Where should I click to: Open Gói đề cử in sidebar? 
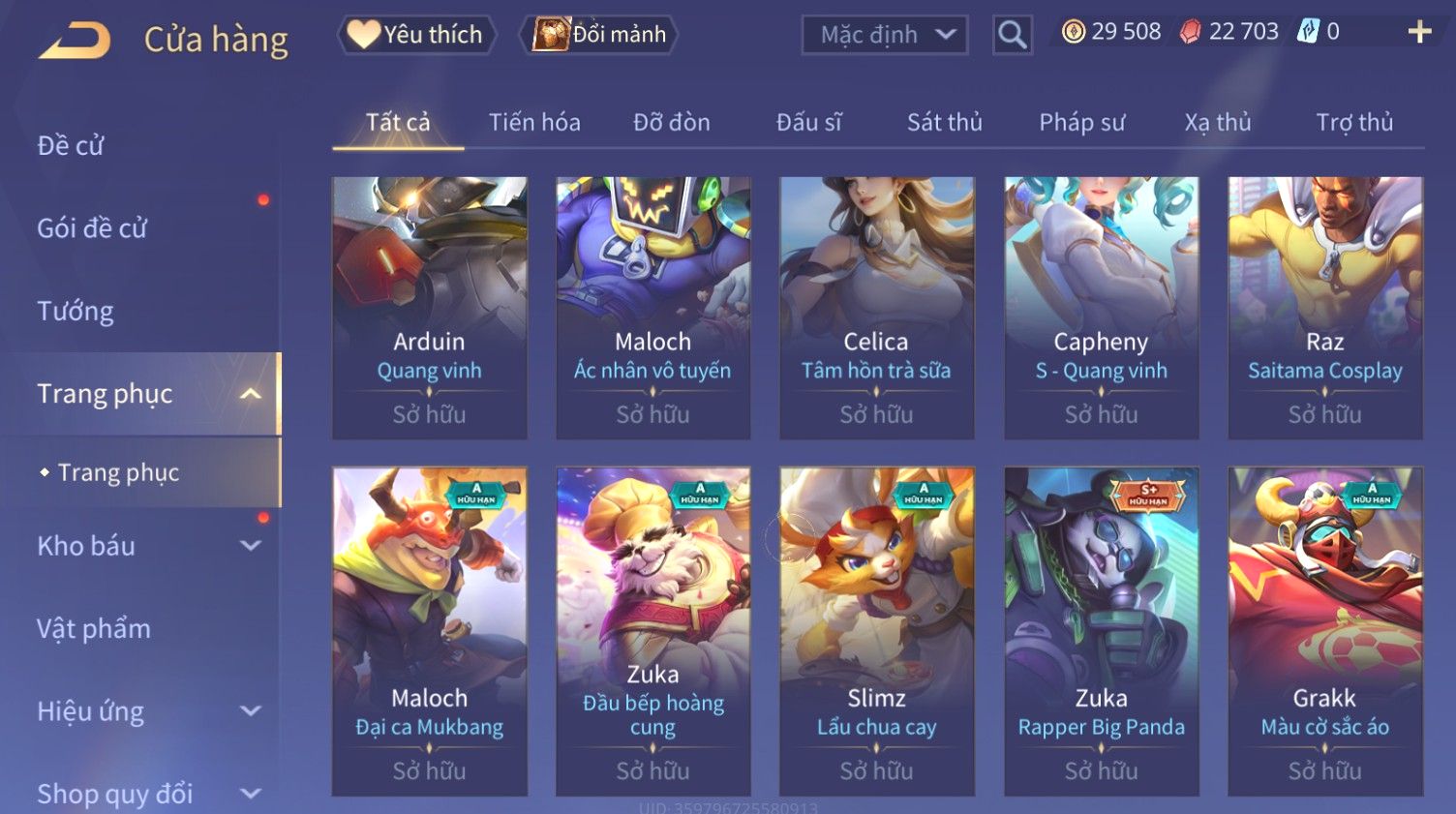tap(92, 228)
